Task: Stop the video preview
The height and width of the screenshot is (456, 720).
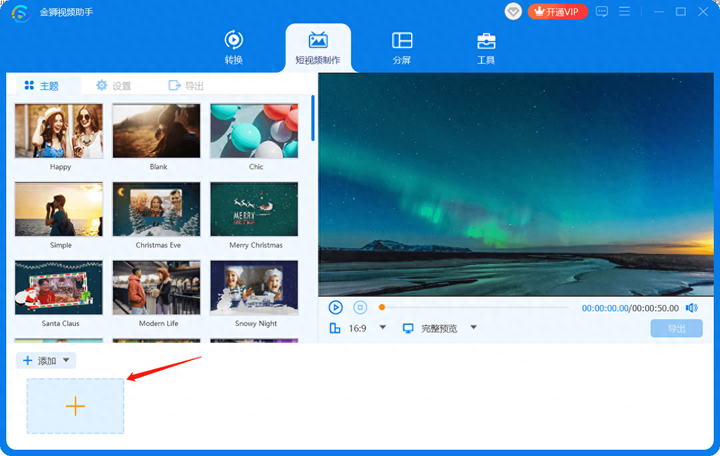Action: pos(360,307)
